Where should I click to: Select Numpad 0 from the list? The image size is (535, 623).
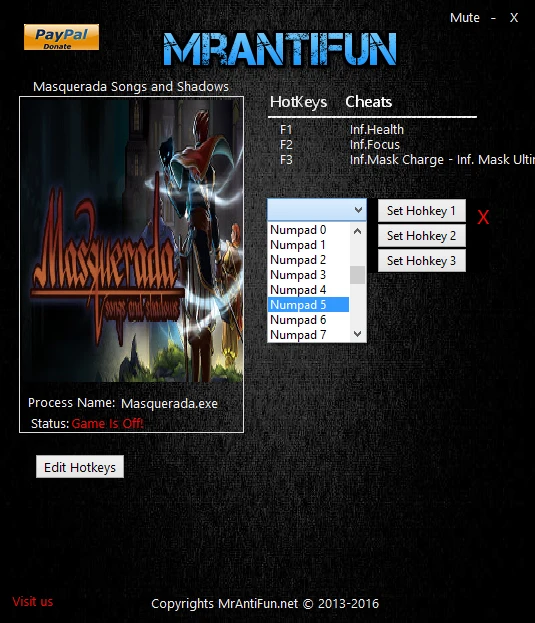pos(308,230)
